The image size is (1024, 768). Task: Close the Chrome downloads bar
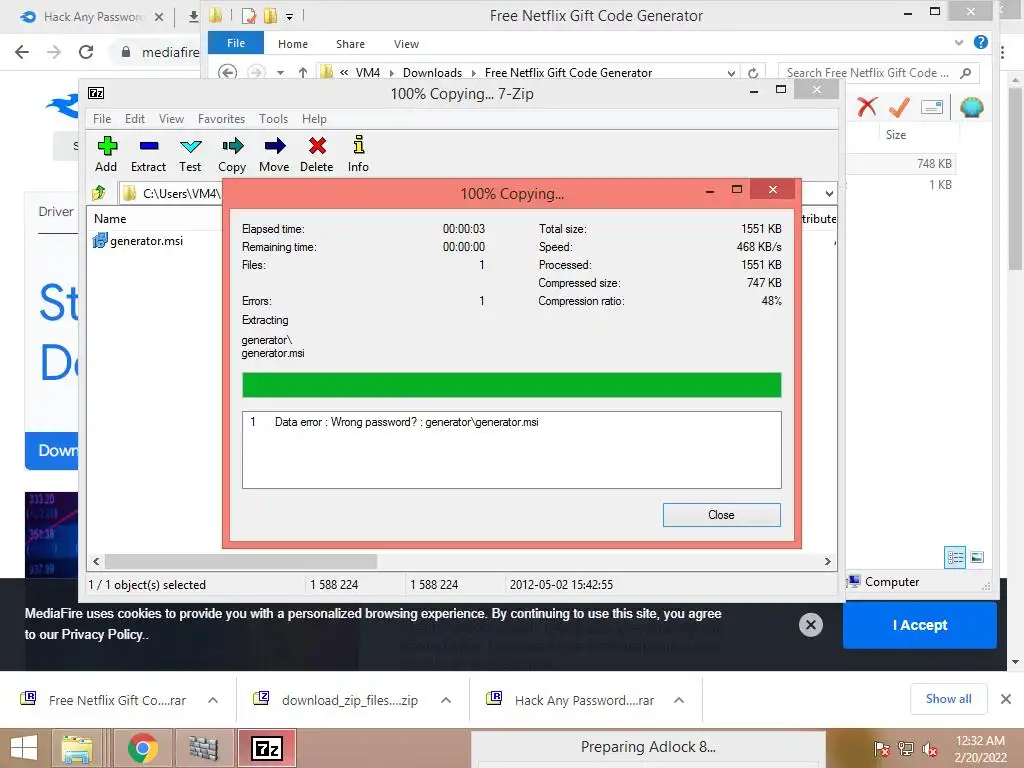(x=1006, y=699)
